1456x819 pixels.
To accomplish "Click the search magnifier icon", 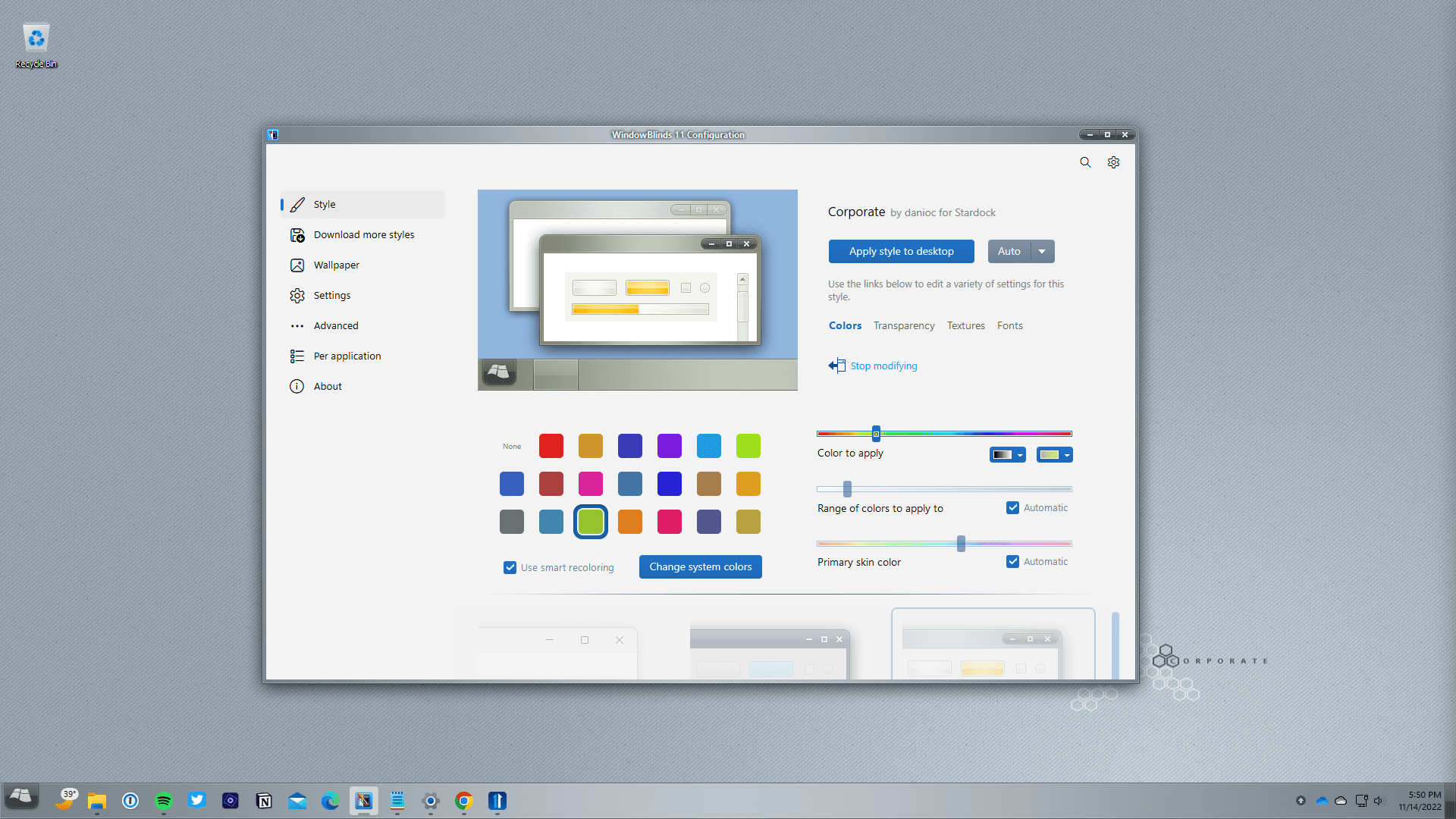I will pyautogui.click(x=1084, y=162).
